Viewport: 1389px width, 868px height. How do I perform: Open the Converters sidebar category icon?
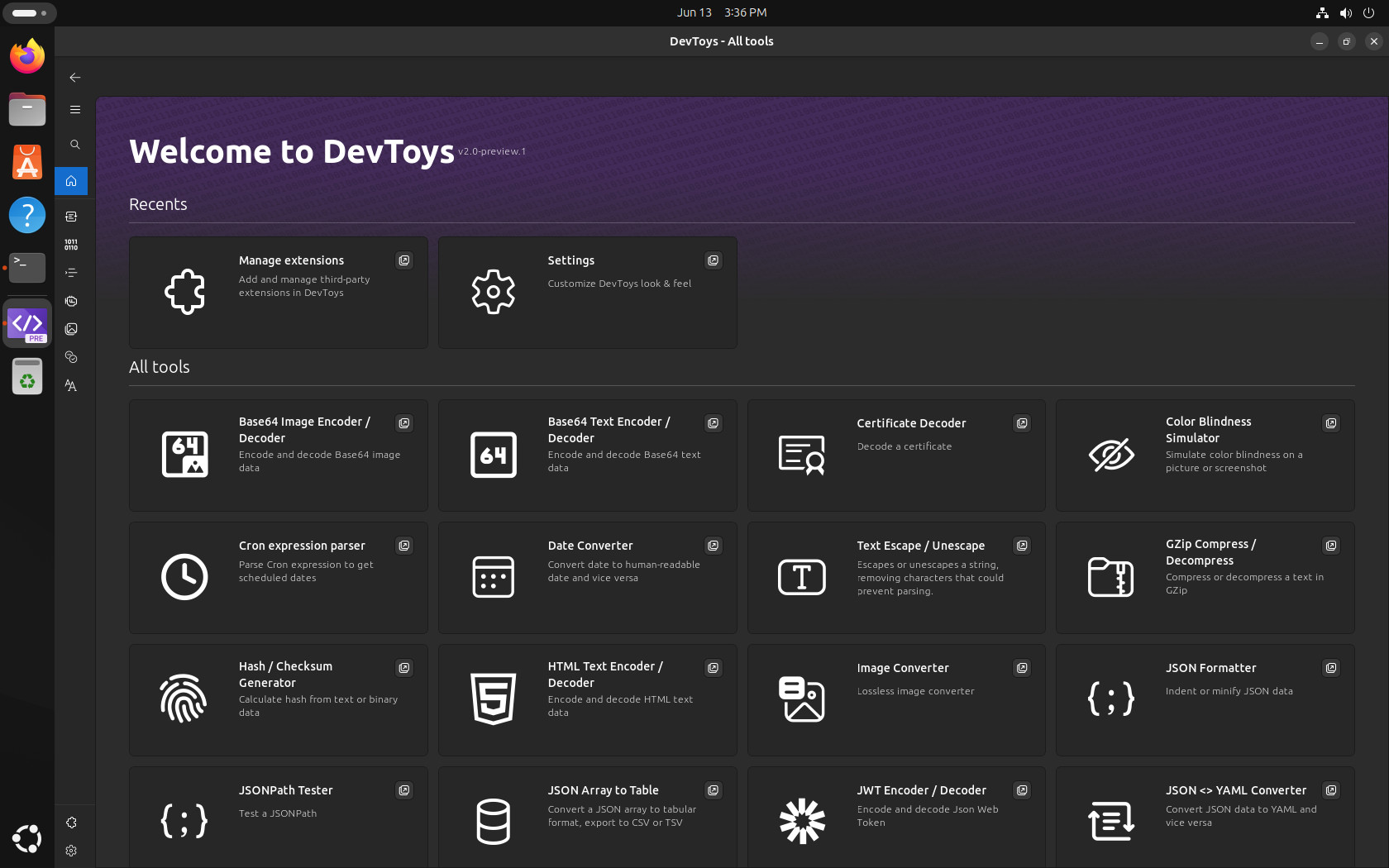(71, 217)
